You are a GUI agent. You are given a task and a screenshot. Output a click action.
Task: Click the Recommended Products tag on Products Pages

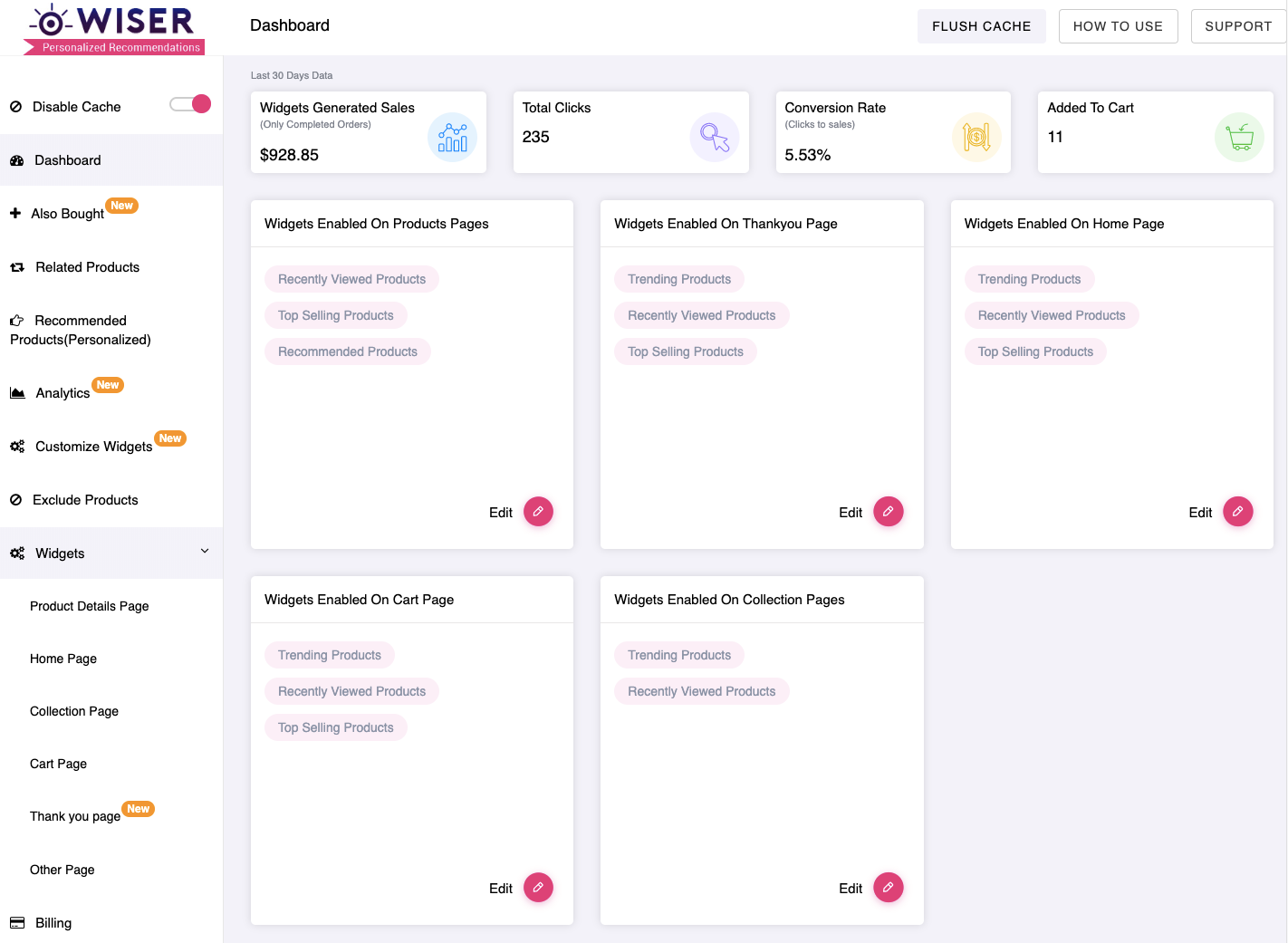[348, 351]
